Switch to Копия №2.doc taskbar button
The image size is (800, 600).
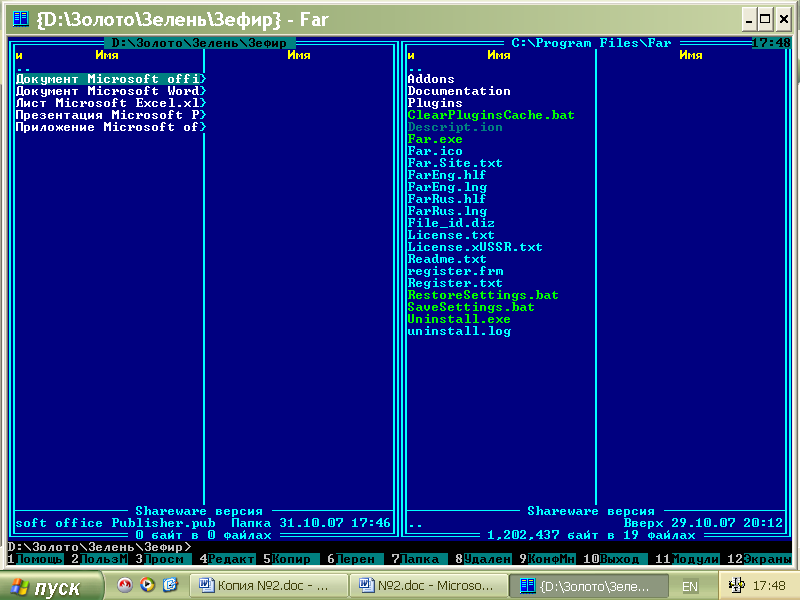click(x=268, y=585)
